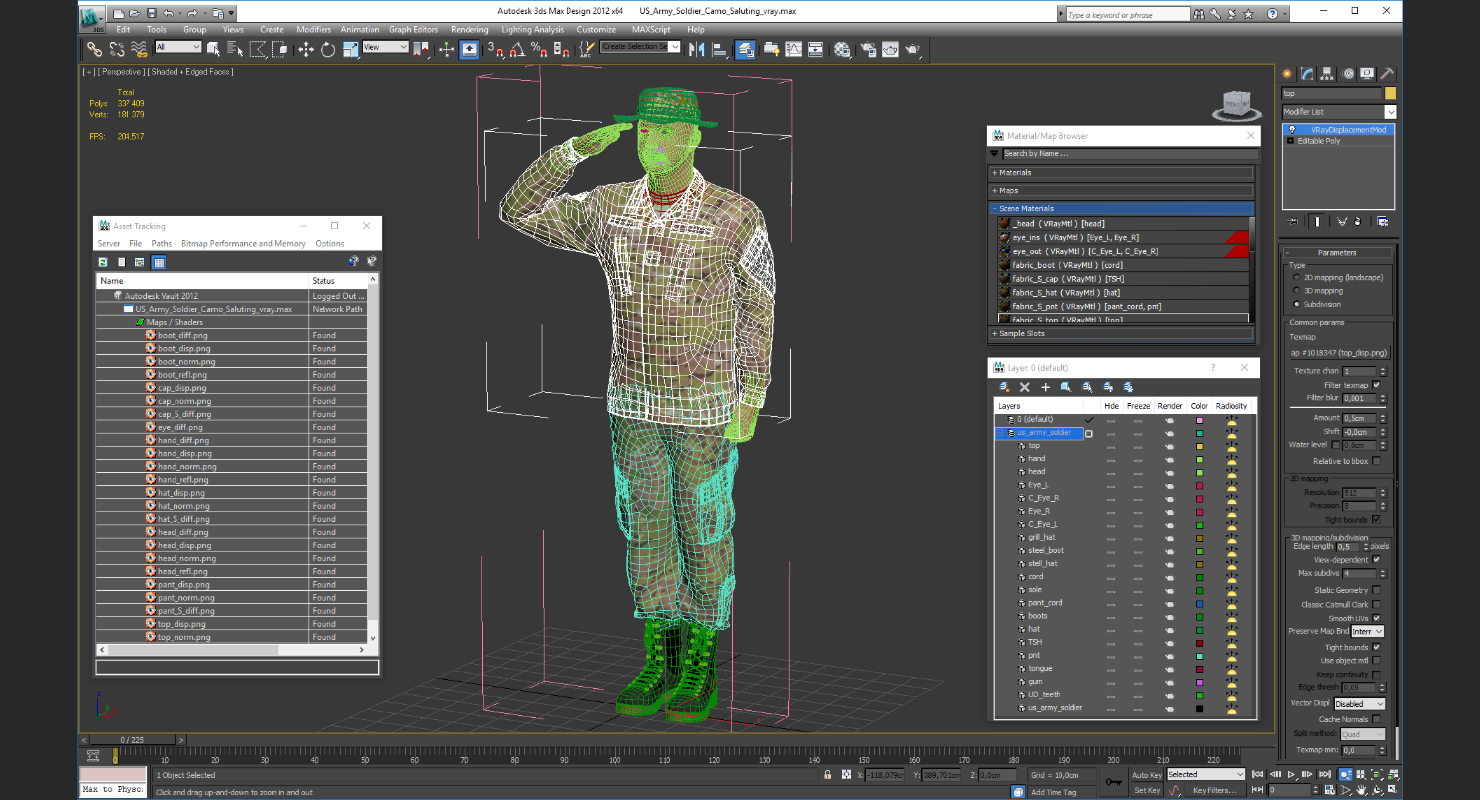
Task: Click object color swatch beside name field
Action: [x=1390, y=94]
